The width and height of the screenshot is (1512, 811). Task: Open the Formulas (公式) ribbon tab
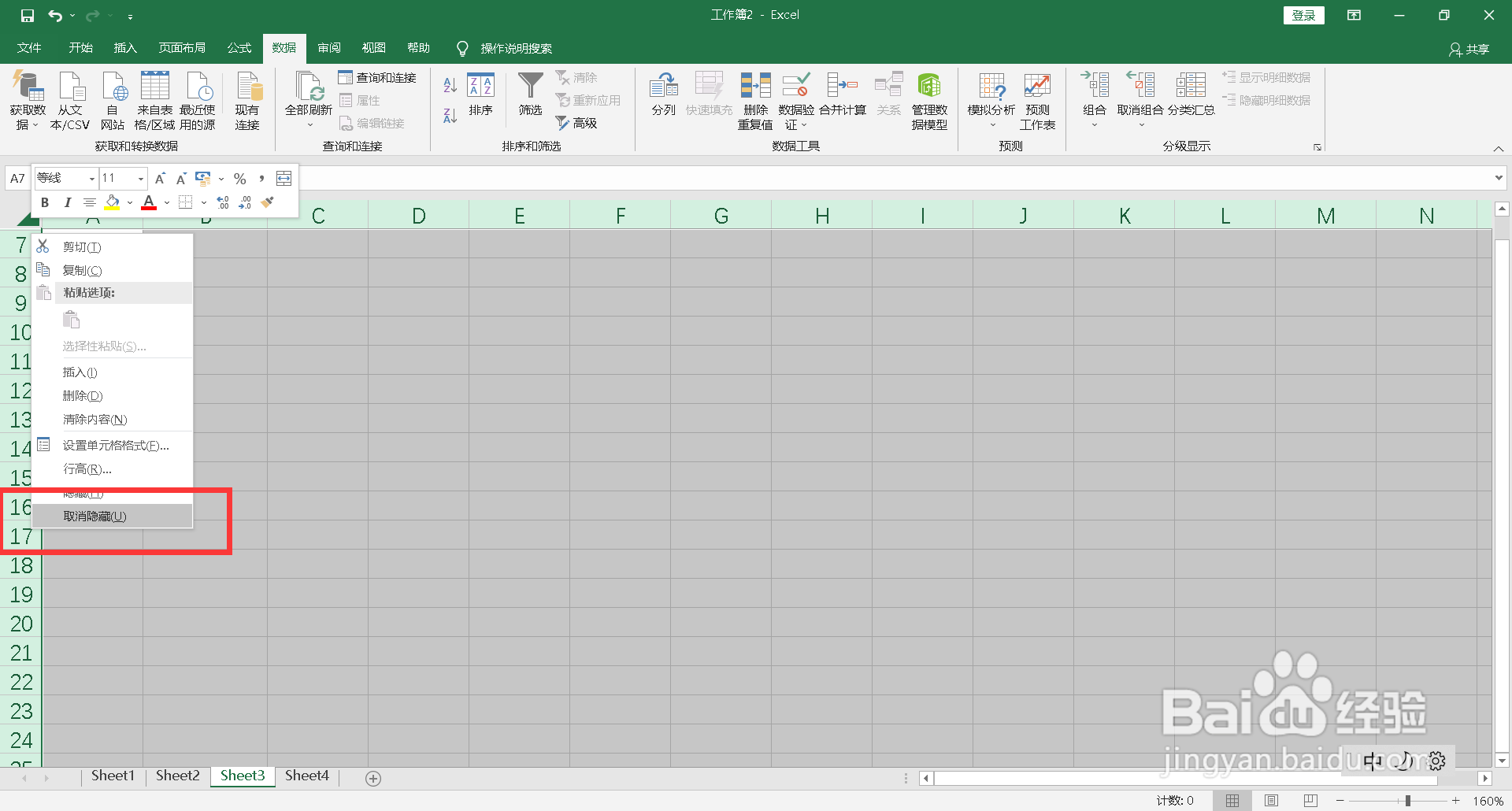[239, 48]
